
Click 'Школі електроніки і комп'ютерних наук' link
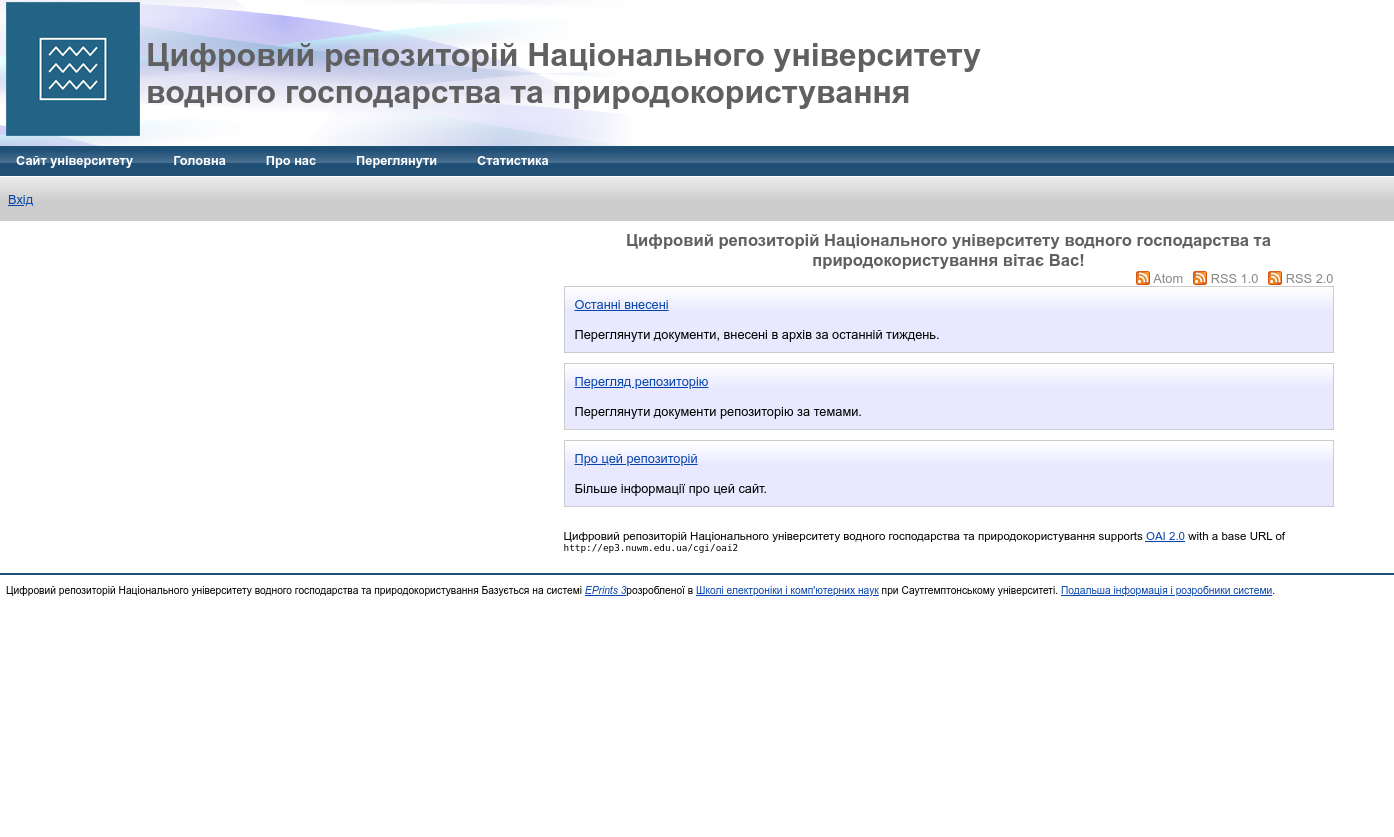787,590
